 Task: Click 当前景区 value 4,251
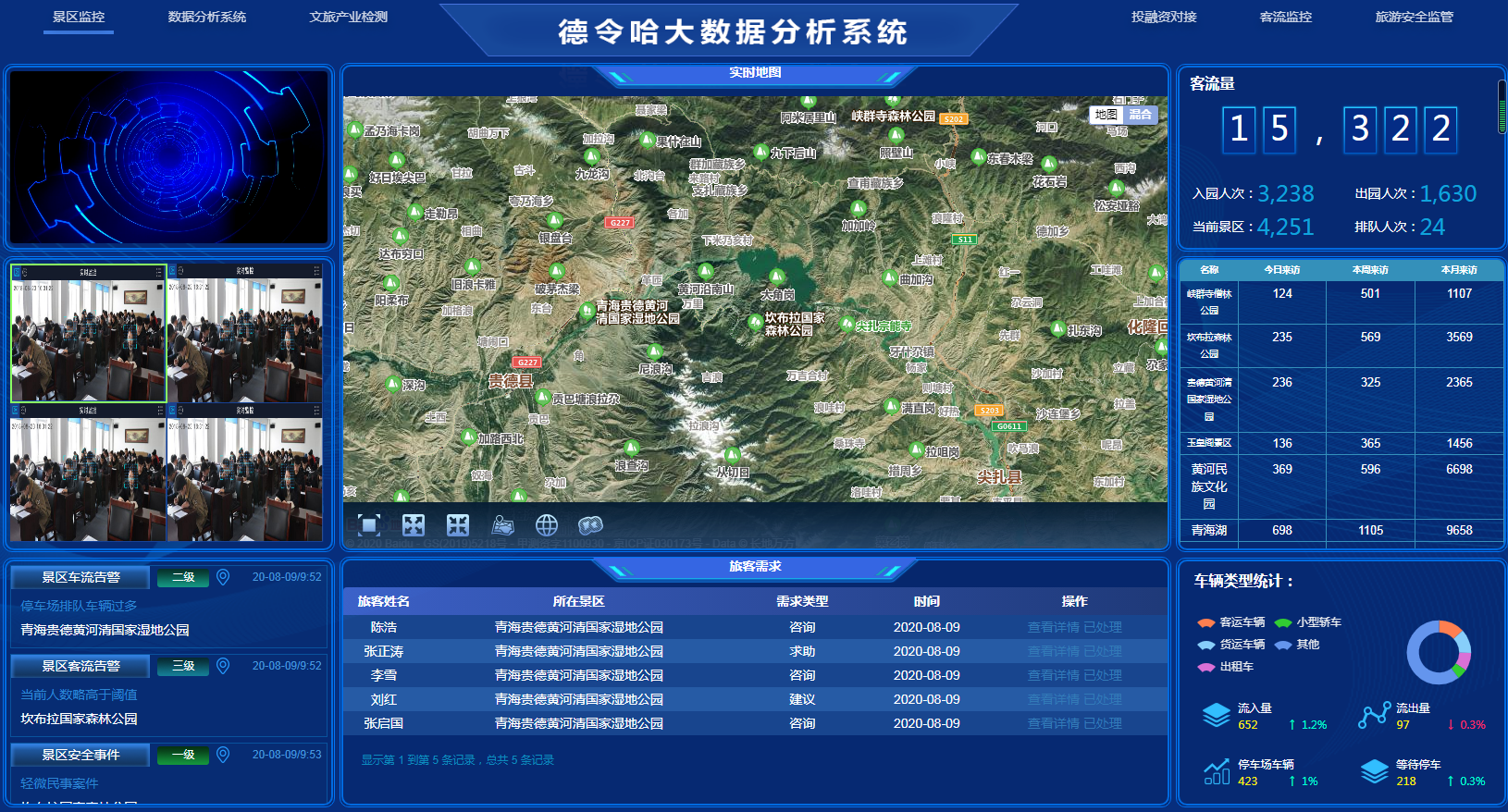click(x=1285, y=227)
